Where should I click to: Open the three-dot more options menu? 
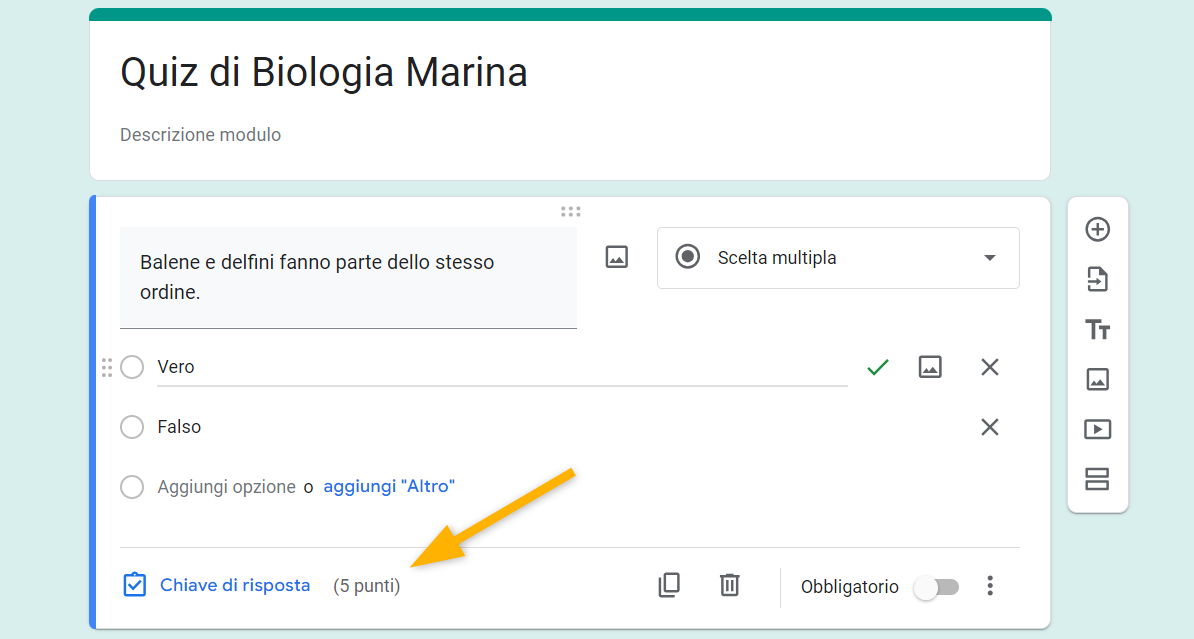tap(990, 586)
